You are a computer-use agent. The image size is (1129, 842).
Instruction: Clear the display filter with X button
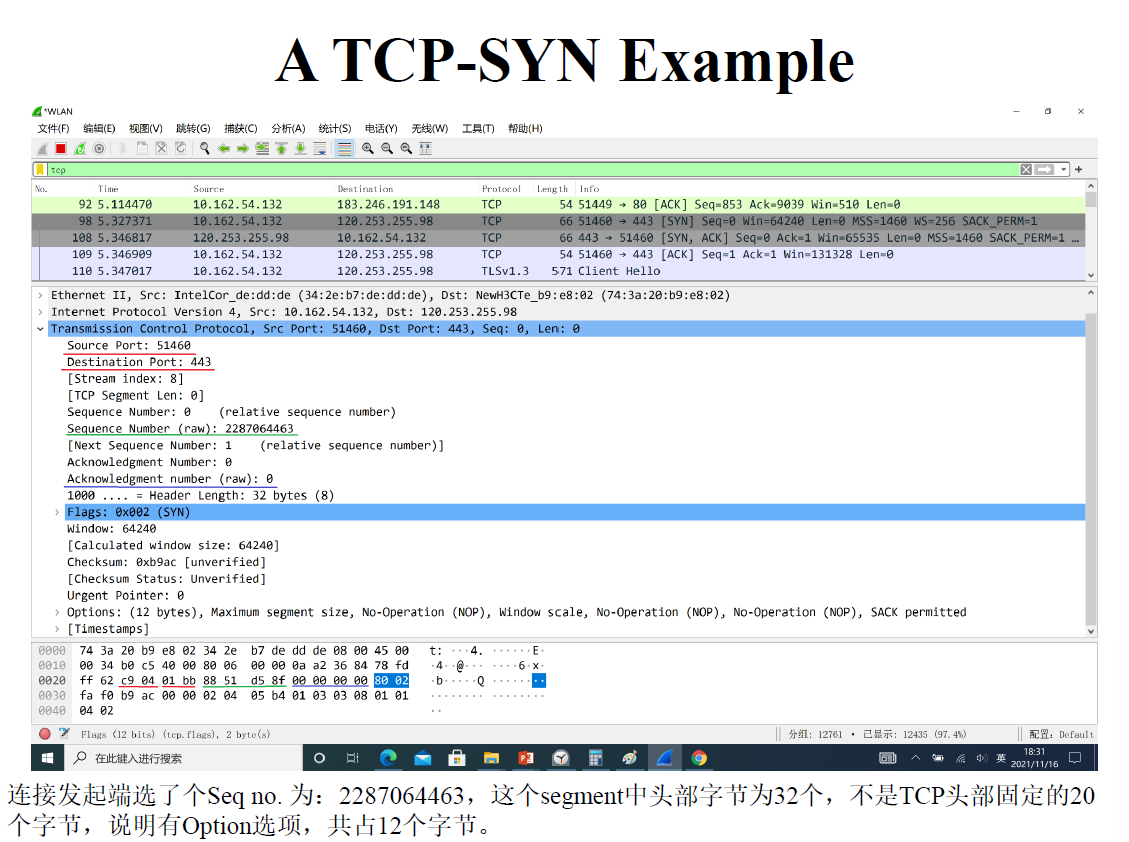click(1026, 170)
